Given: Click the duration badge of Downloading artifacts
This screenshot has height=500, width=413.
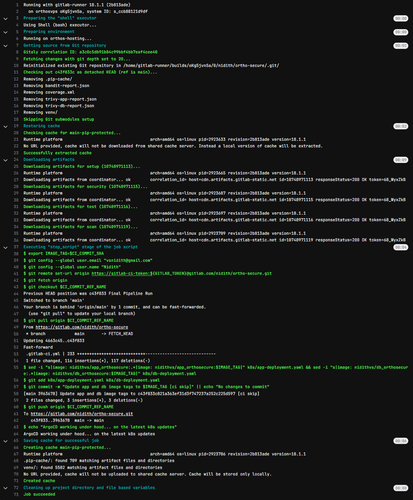Looking at the screenshot, I should [x=400, y=160].
